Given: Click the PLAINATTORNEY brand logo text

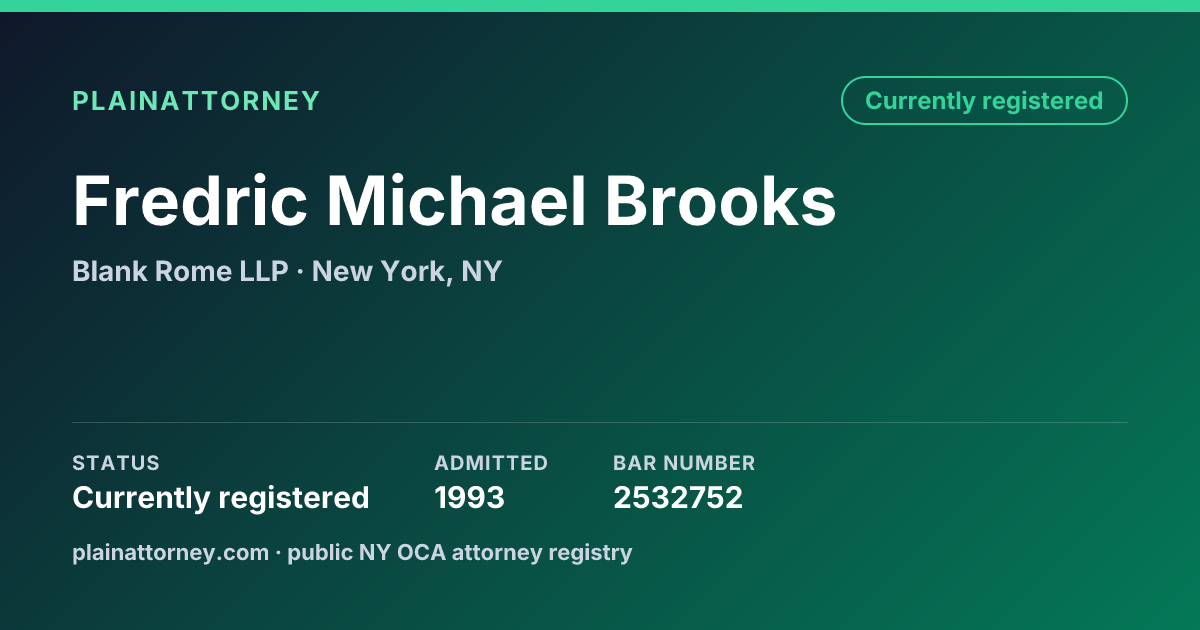Looking at the screenshot, I should click(196, 101).
